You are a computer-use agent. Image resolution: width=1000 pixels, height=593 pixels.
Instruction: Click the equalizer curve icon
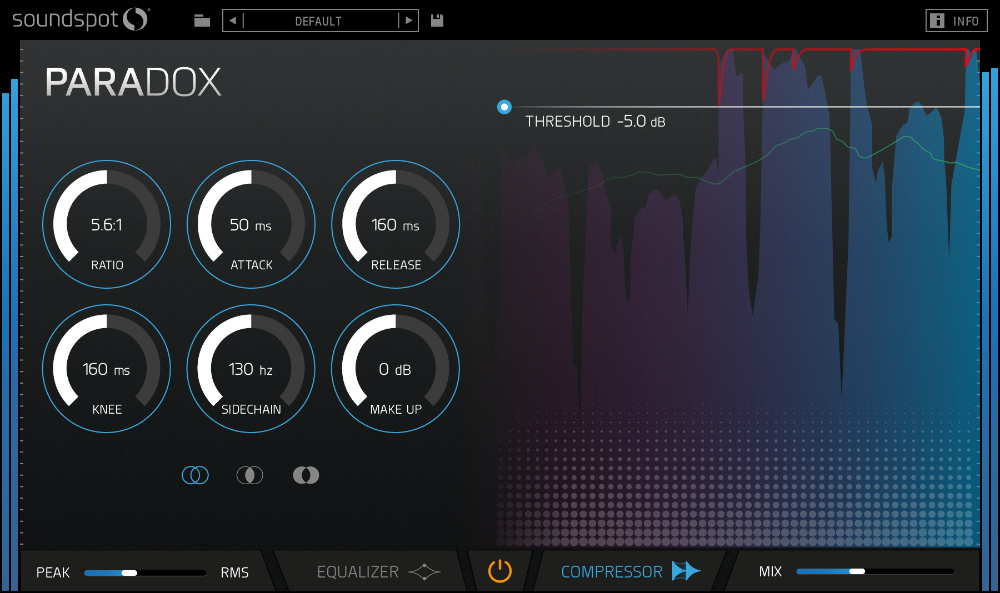pos(425,572)
